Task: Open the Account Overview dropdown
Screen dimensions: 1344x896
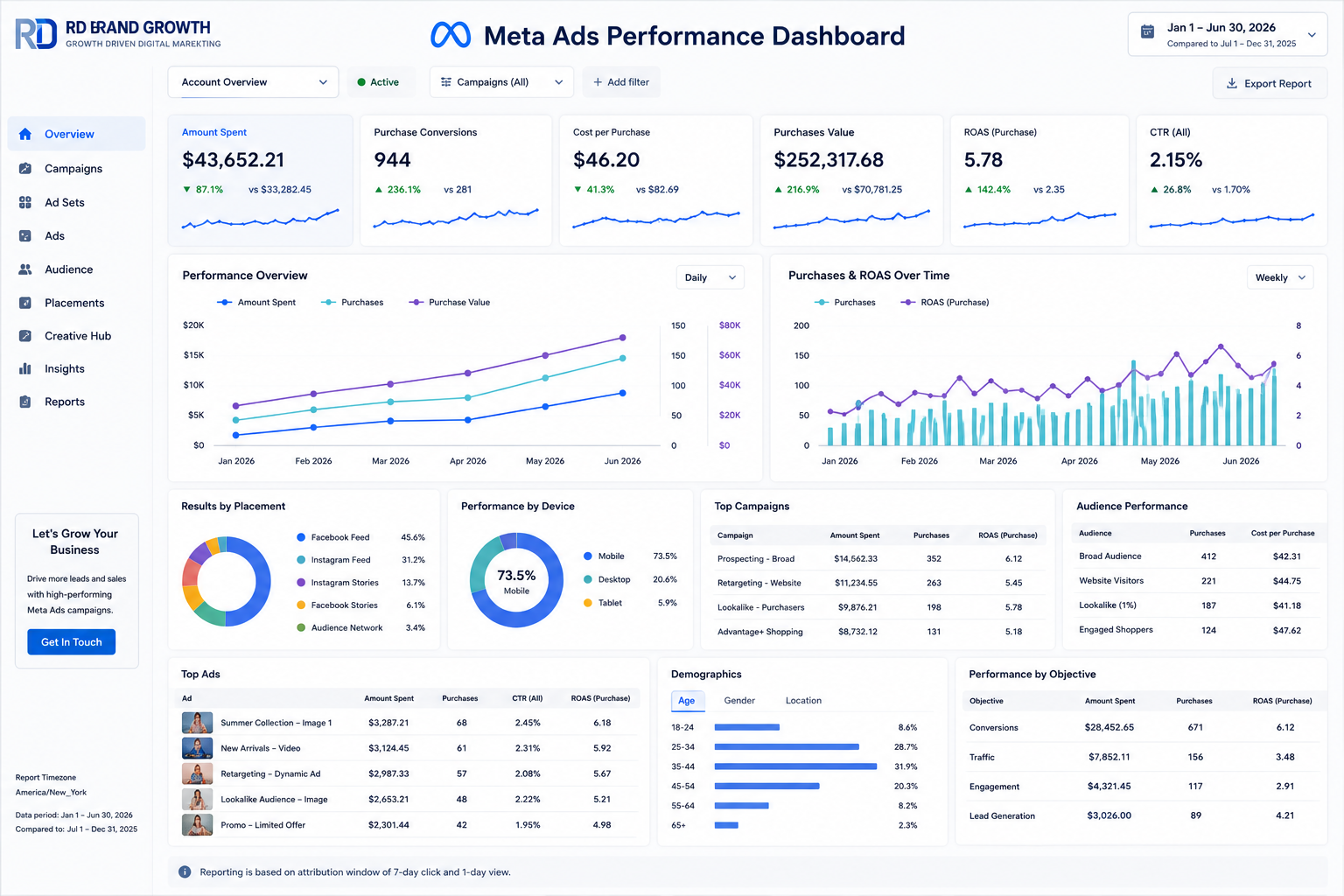Action: [253, 82]
